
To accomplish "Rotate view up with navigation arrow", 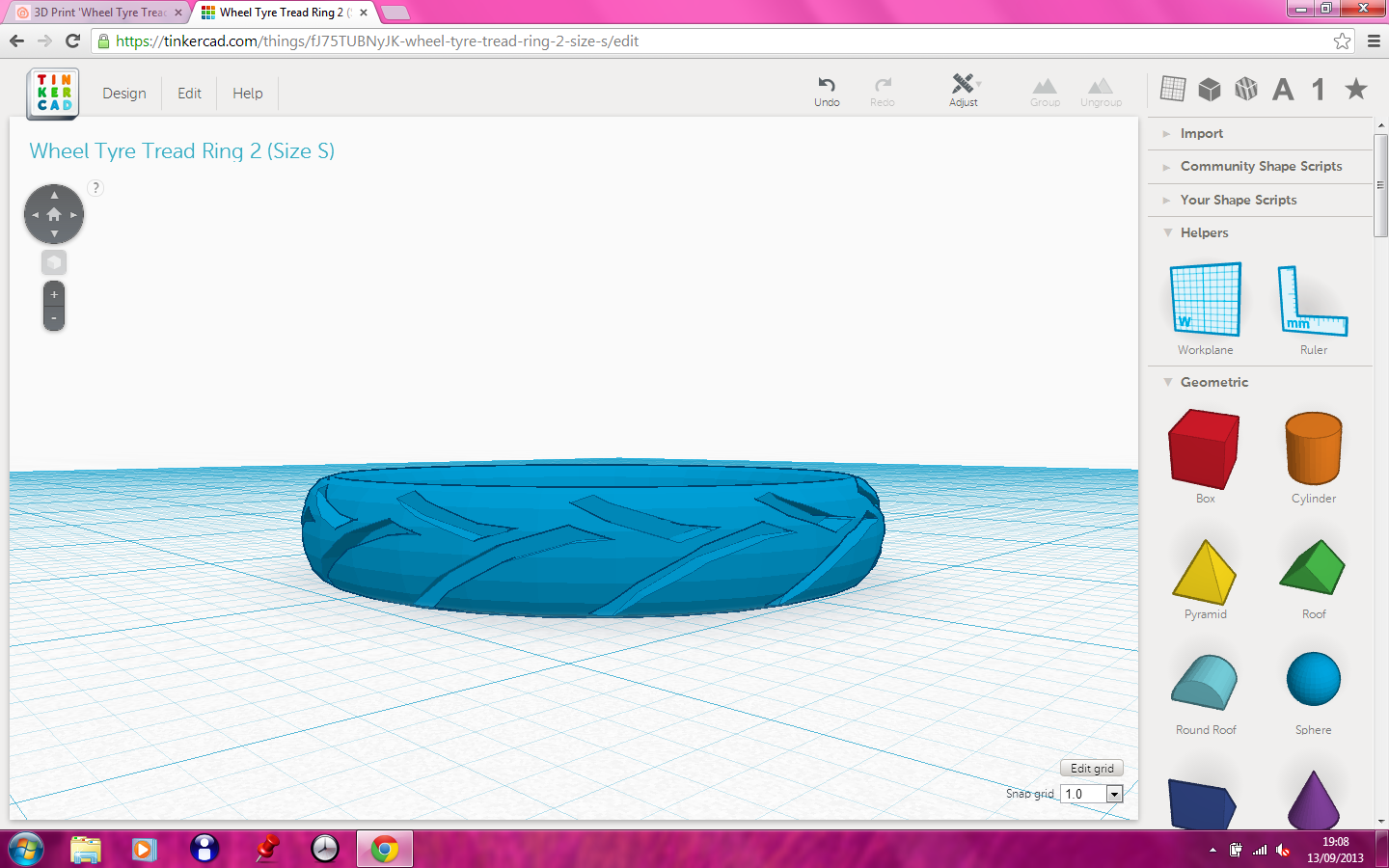I will point(54,195).
